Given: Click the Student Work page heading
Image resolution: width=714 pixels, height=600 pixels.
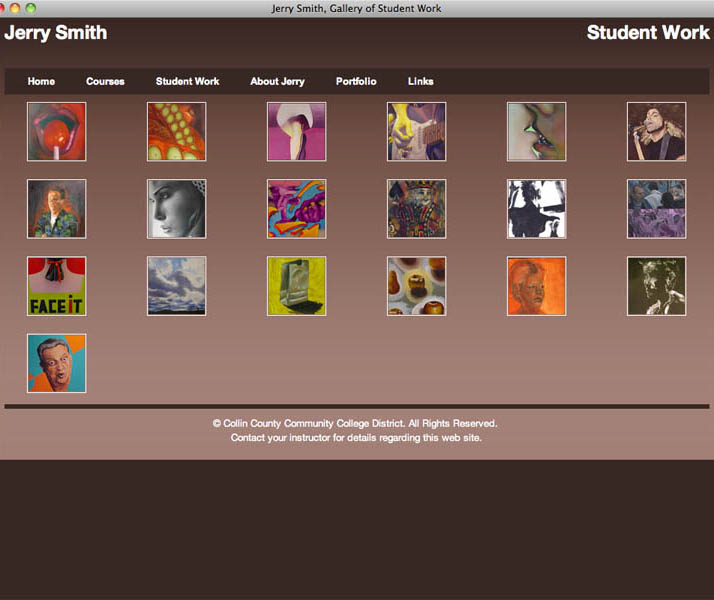Looking at the screenshot, I should 648,32.
